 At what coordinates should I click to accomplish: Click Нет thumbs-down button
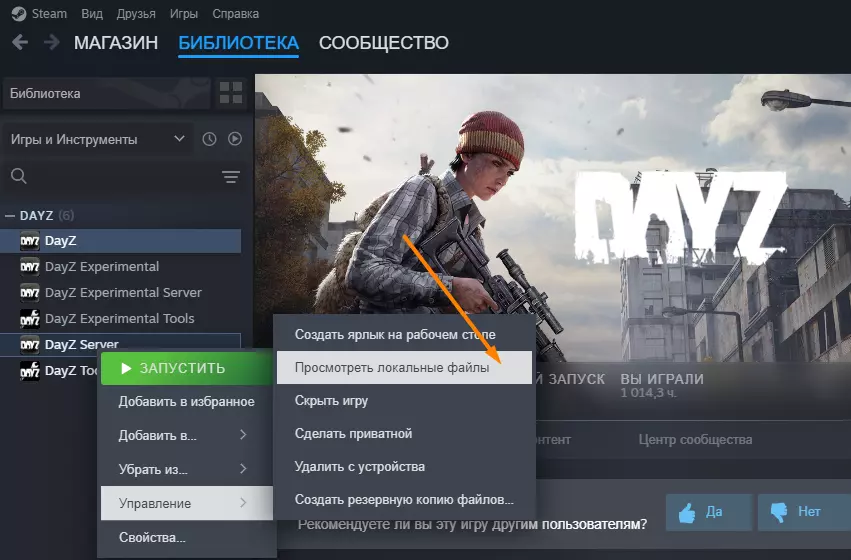point(804,512)
